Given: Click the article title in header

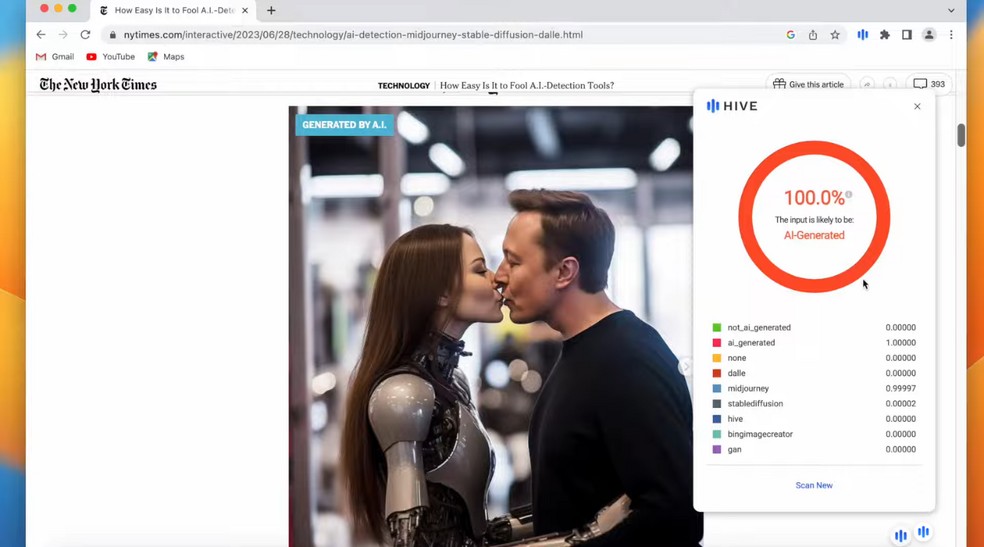Looking at the screenshot, I should tap(527, 85).
